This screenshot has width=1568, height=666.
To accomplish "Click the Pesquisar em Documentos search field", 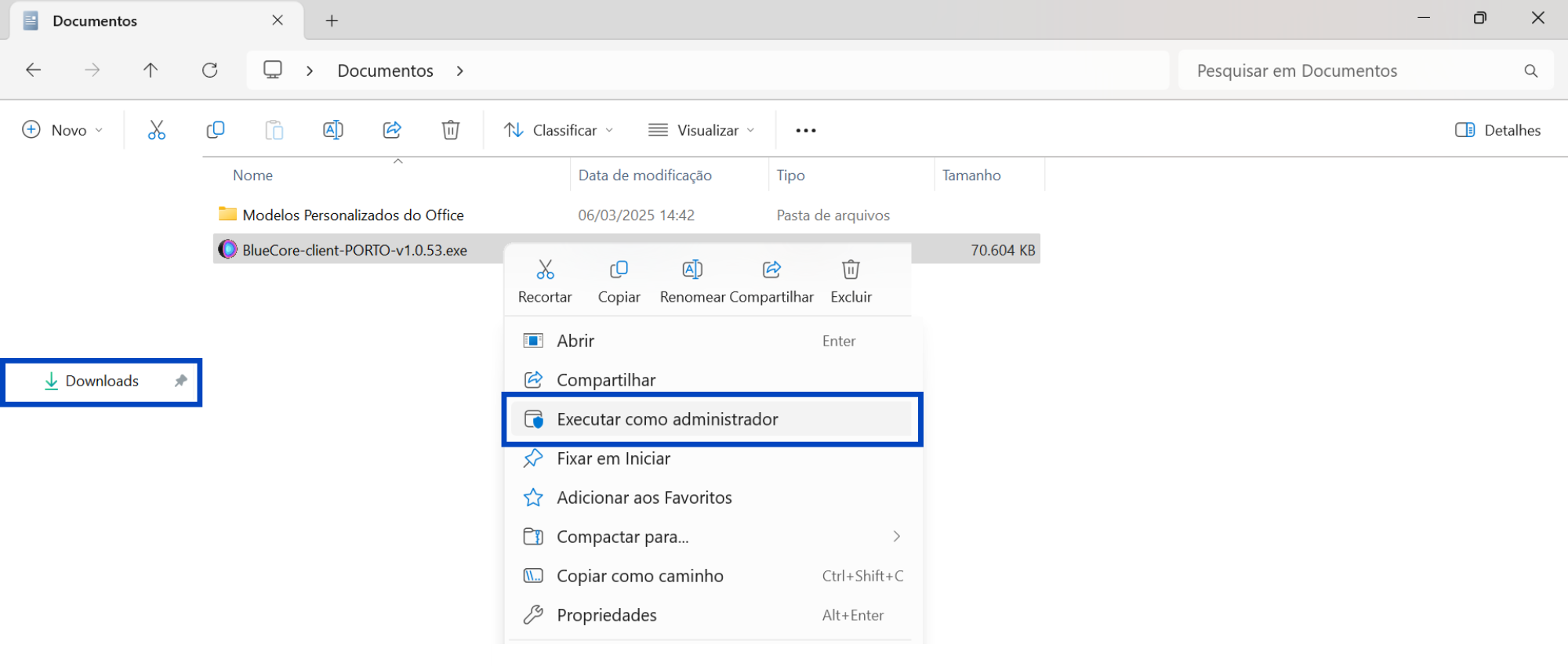I will pos(1365,71).
